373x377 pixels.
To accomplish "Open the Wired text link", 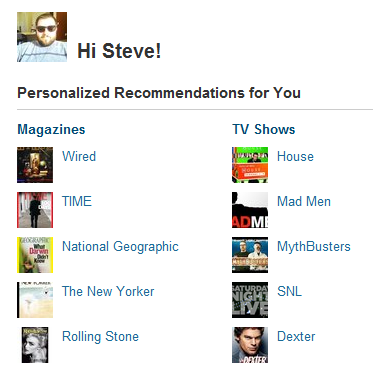I will pyautogui.click(x=79, y=156).
